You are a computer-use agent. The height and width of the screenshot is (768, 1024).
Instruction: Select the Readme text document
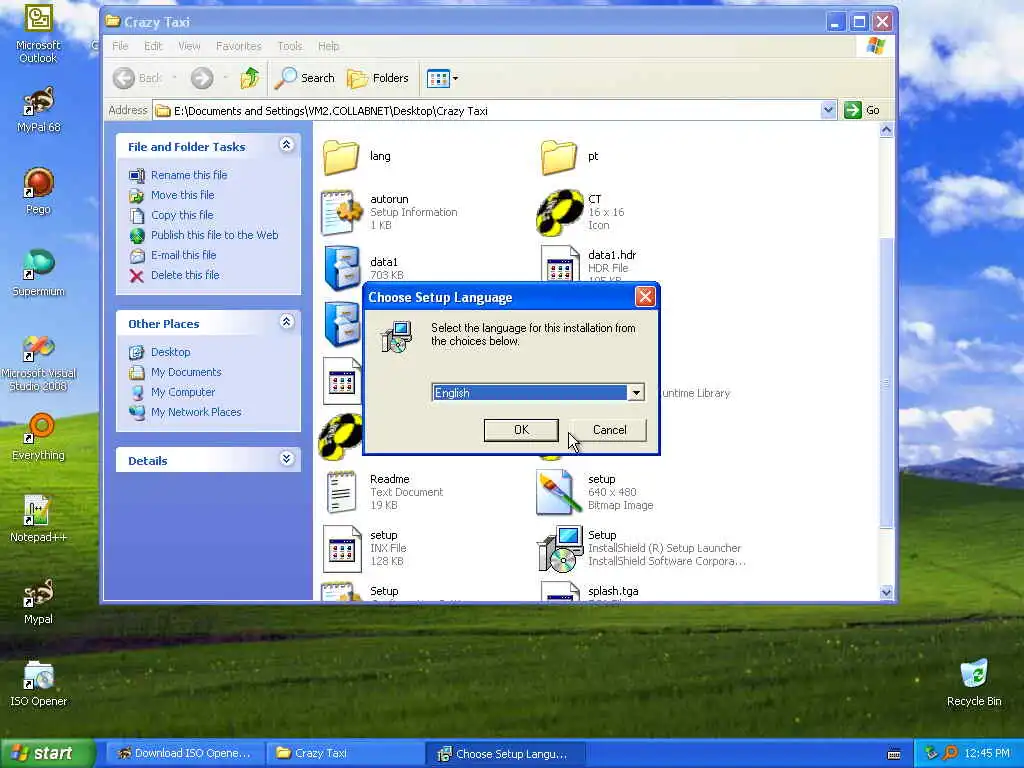tap(383, 492)
